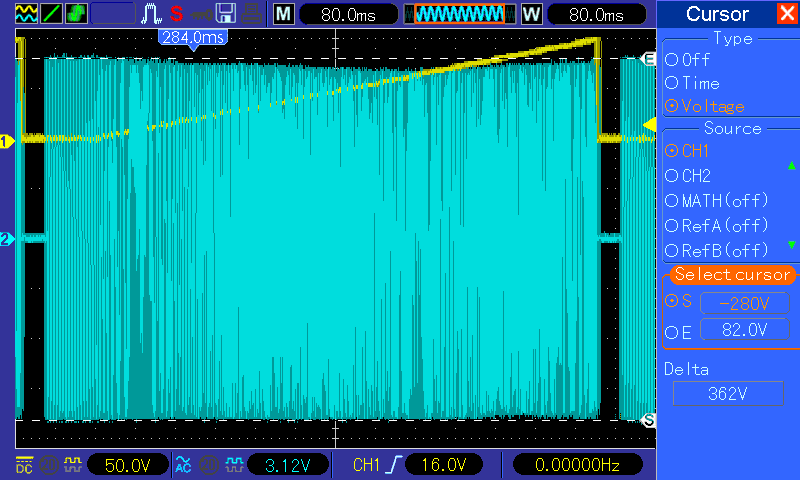This screenshot has height=480, width=800.
Task: Click the CH2 bandwidth limit 20 icon
Action: pyautogui.click(x=208, y=465)
